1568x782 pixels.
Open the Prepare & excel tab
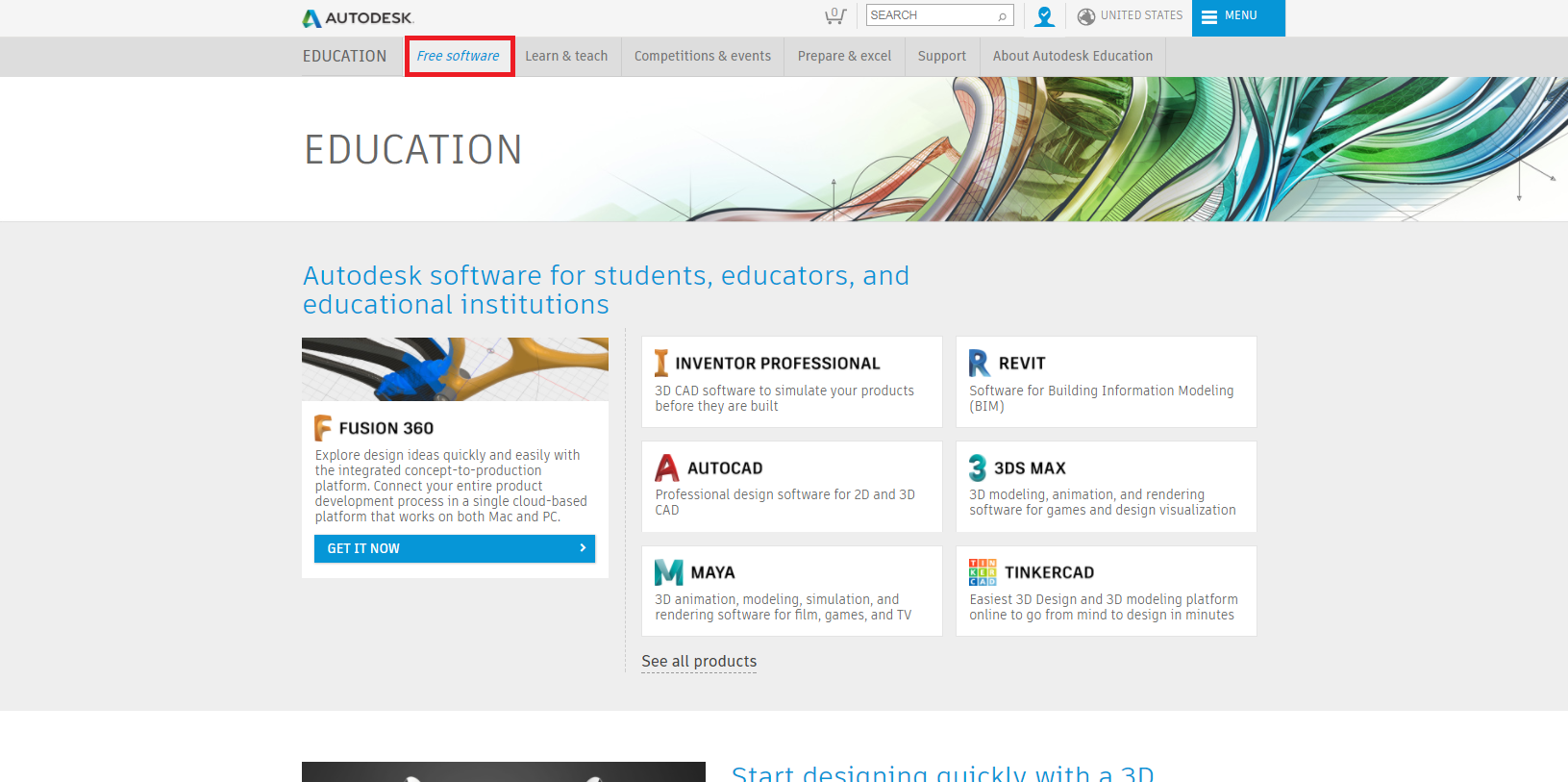(x=844, y=56)
